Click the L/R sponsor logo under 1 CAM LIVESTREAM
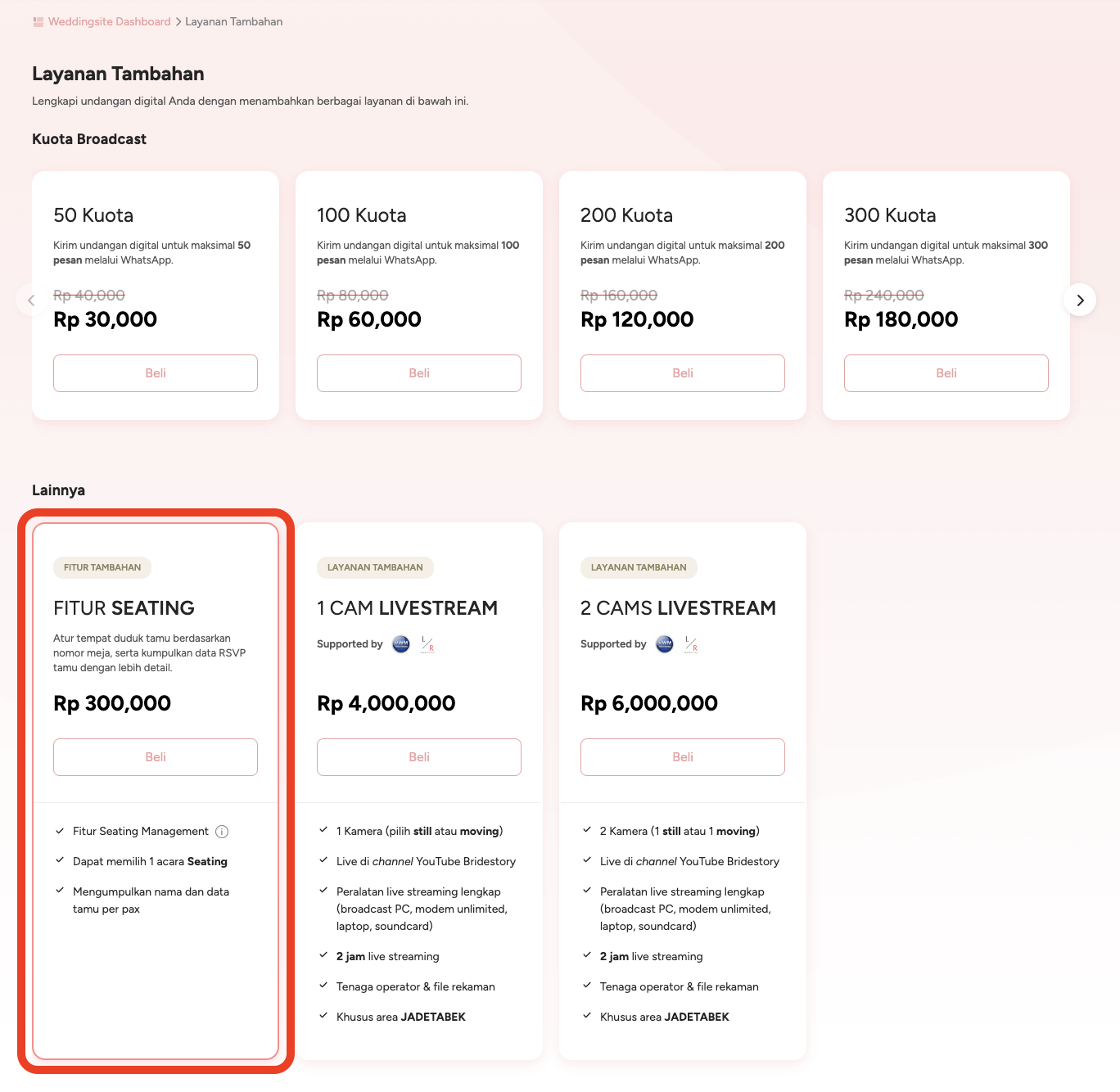Image resolution: width=1120 pixels, height=1092 pixels. tap(427, 644)
